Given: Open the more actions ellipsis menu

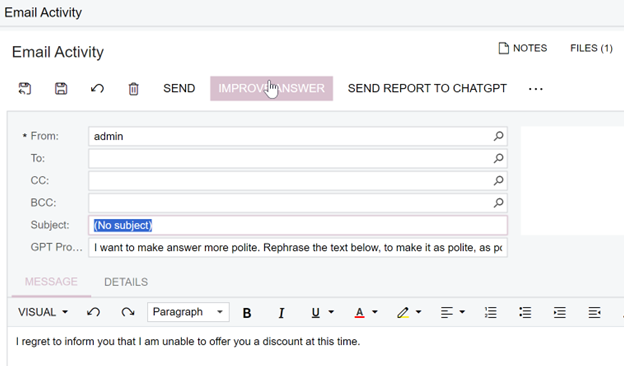Looking at the screenshot, I should [x=536, y=89].
